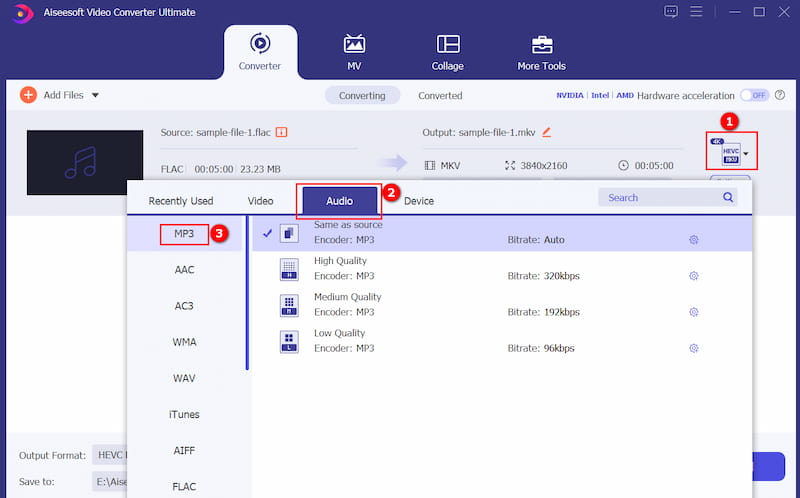Viewport: 800px width, 498px height.
Task: Open Output Format dropdown at bottom
Action: [110, 455]
